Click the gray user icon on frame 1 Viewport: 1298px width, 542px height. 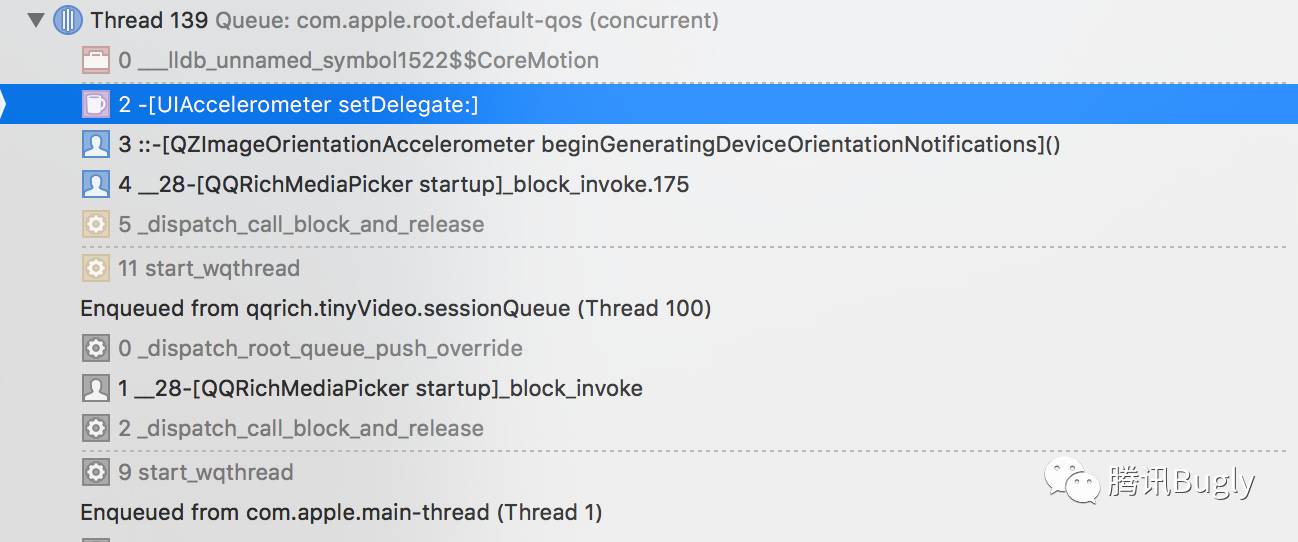click(95, 389)
